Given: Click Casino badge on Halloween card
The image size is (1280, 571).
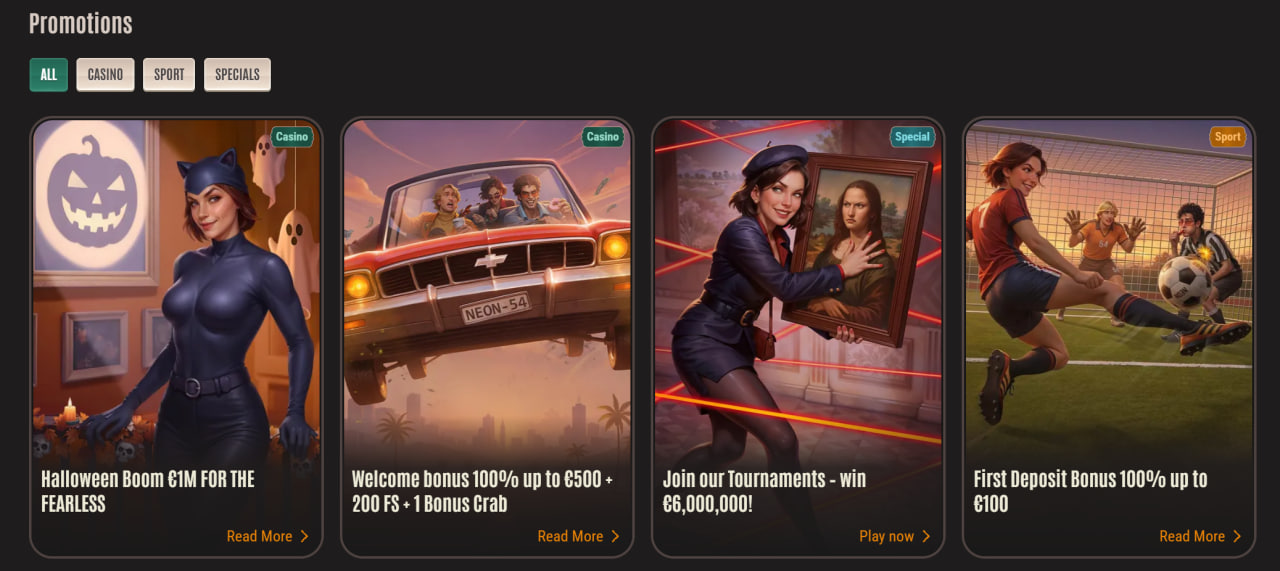Looking at the screenshot, I should (292, 137).
